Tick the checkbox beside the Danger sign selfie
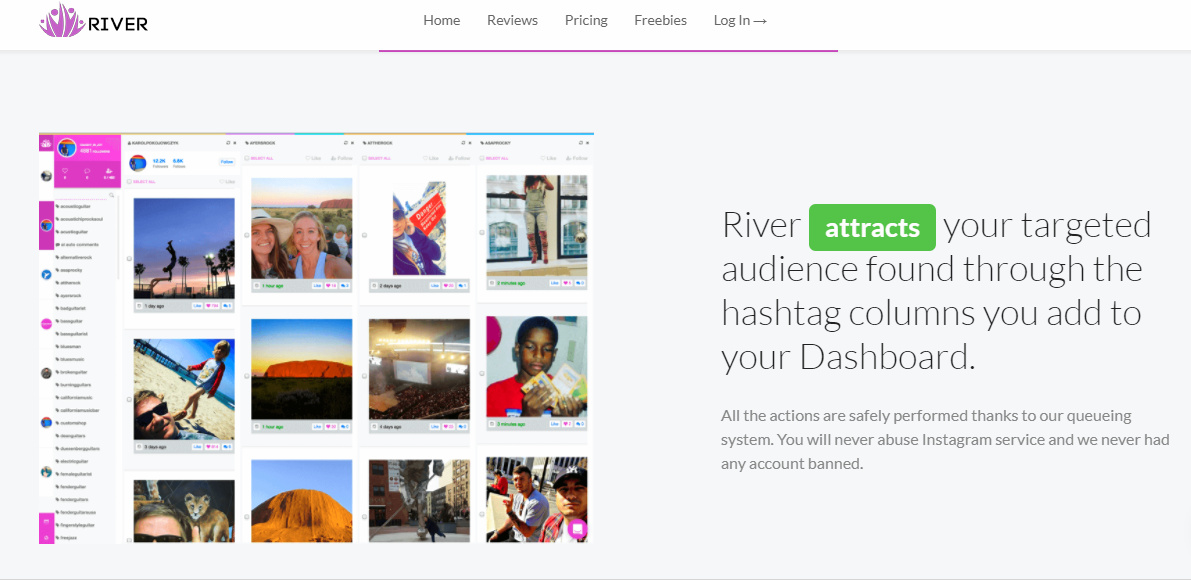The width and height of the screenshot is (1191, 580). tap(364, 235)
